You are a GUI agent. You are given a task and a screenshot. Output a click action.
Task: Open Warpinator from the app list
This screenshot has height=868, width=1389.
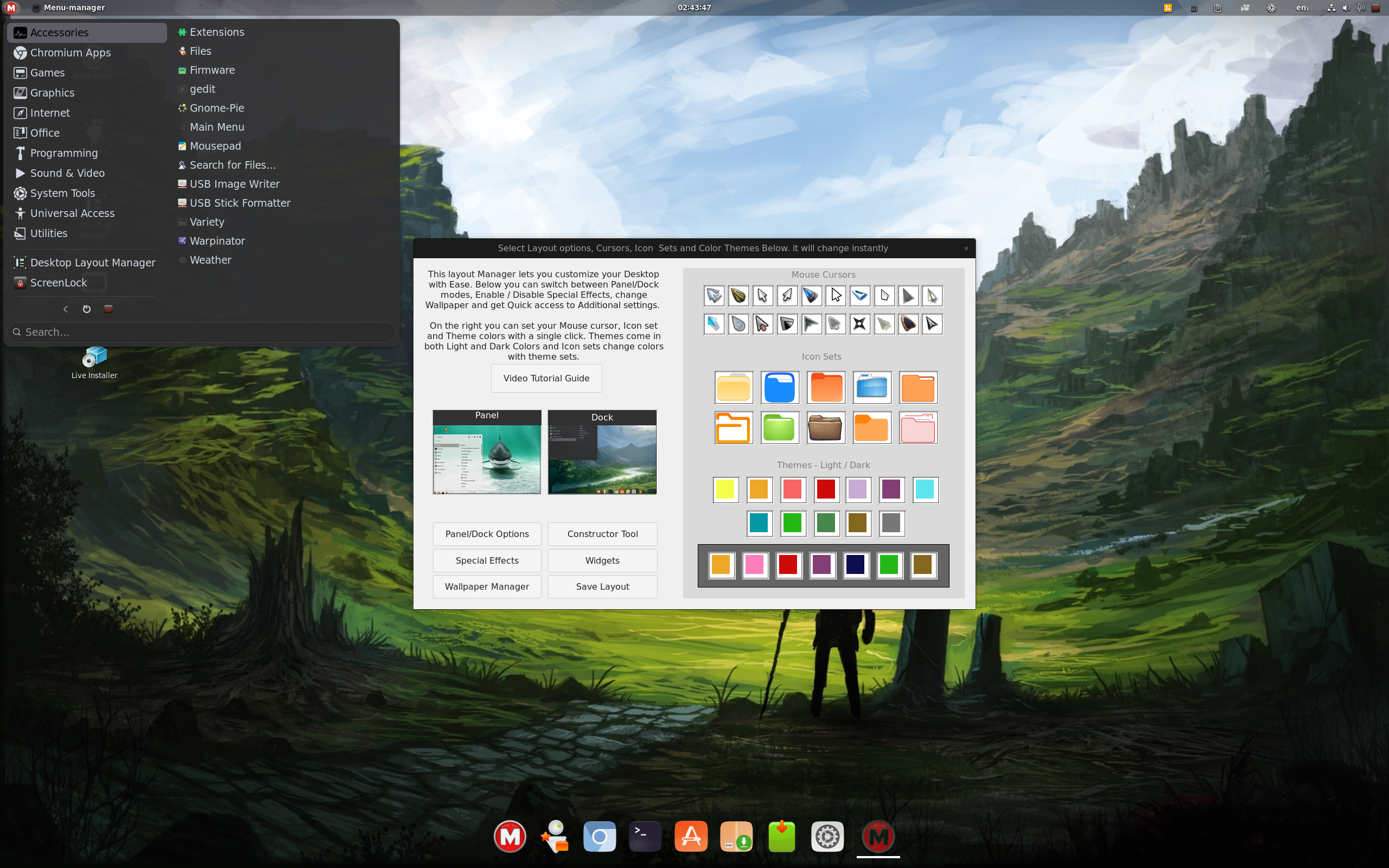(x=212, y=241)
